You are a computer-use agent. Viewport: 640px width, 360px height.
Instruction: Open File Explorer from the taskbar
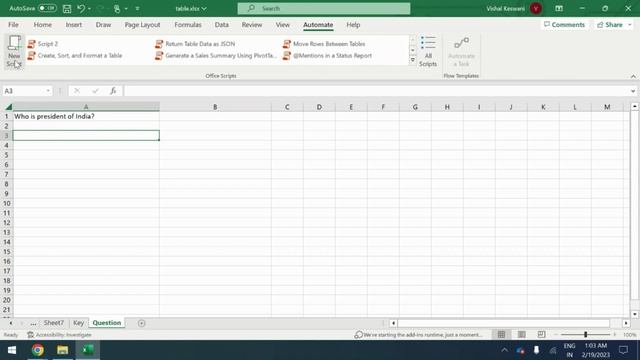pos(62,350)
